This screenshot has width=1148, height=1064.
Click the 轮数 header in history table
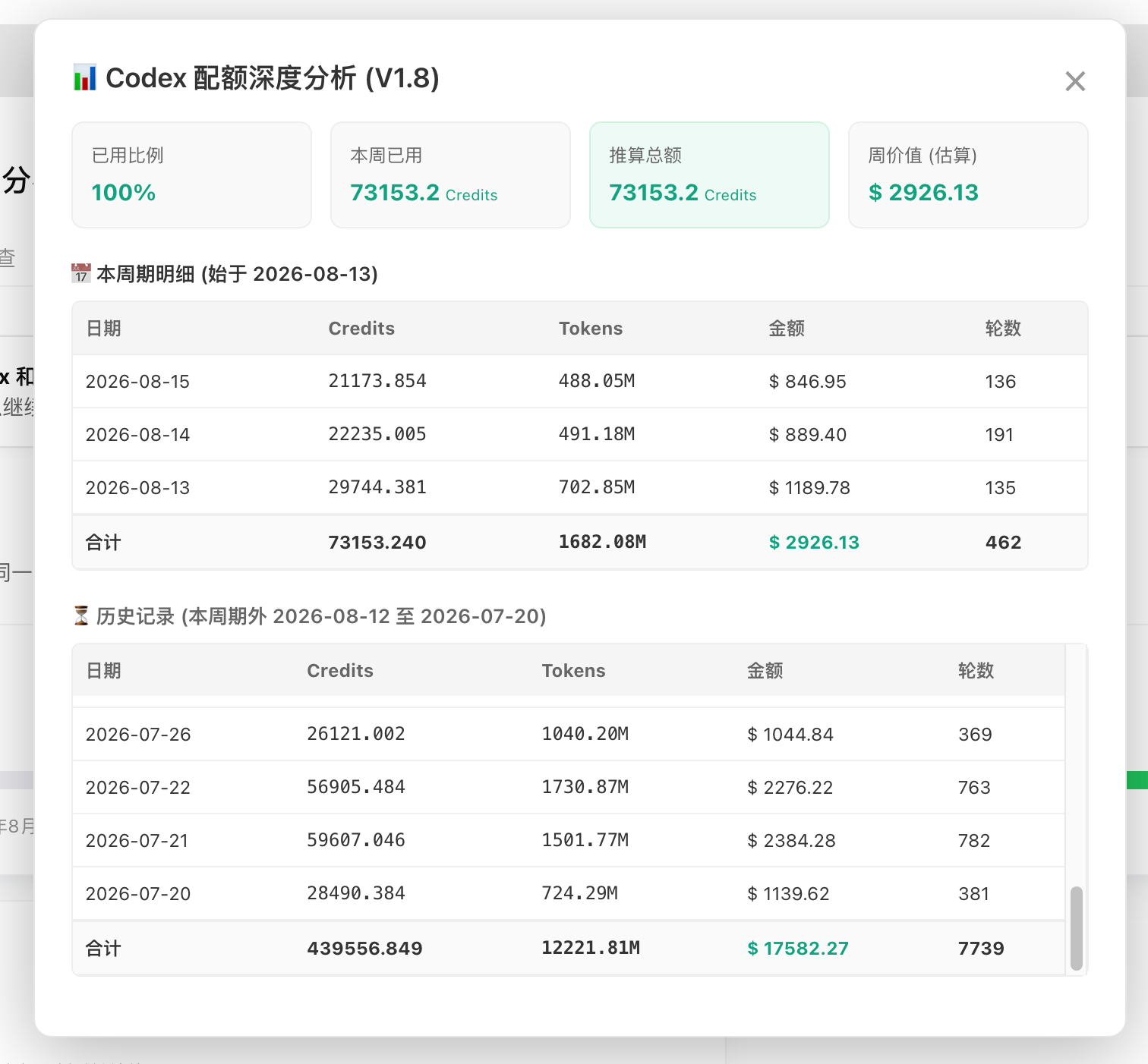tap(976, 671)
